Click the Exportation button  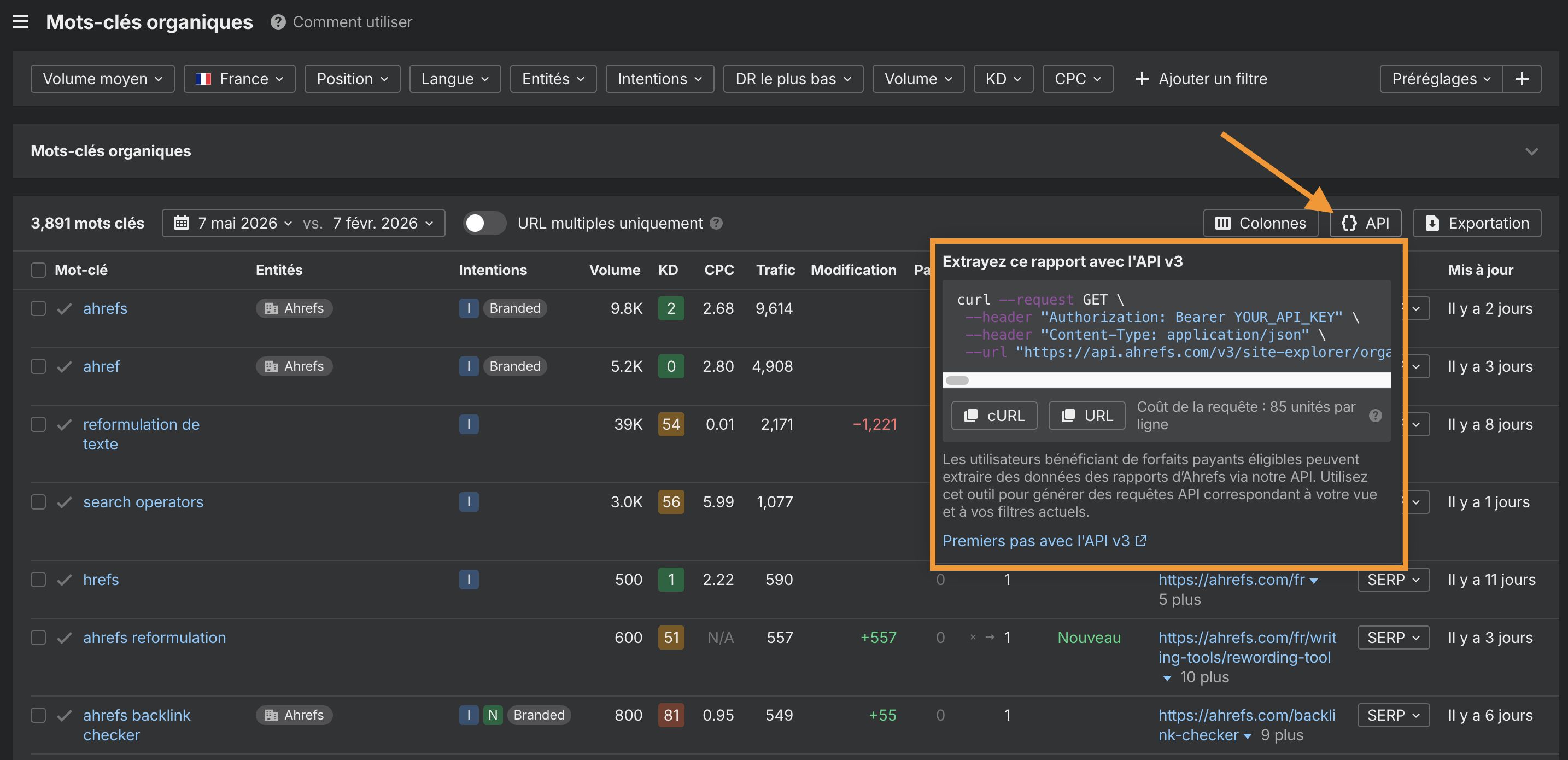pyautogui.click(x=1477, y=223)
